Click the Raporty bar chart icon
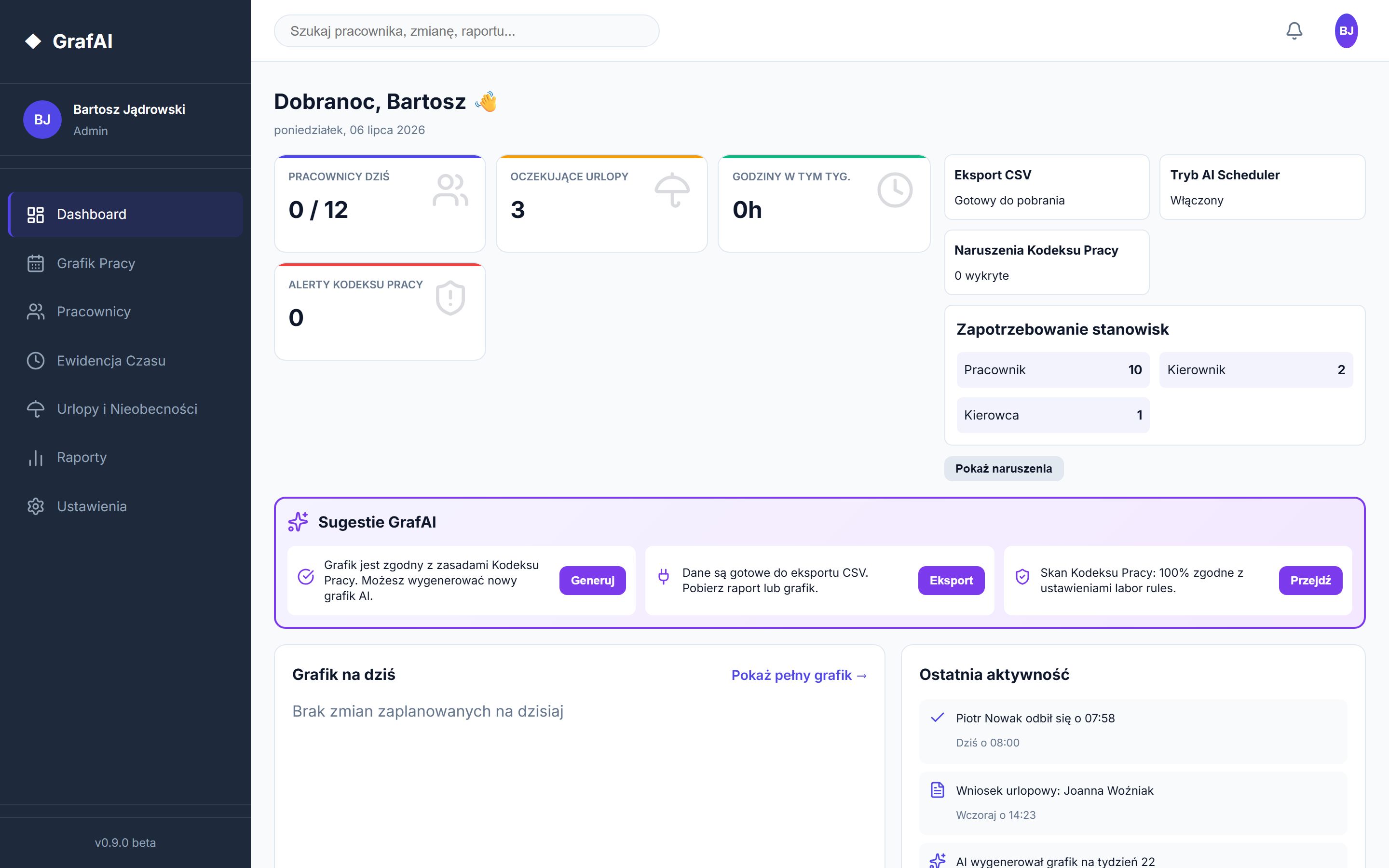 tap(36, 458)
